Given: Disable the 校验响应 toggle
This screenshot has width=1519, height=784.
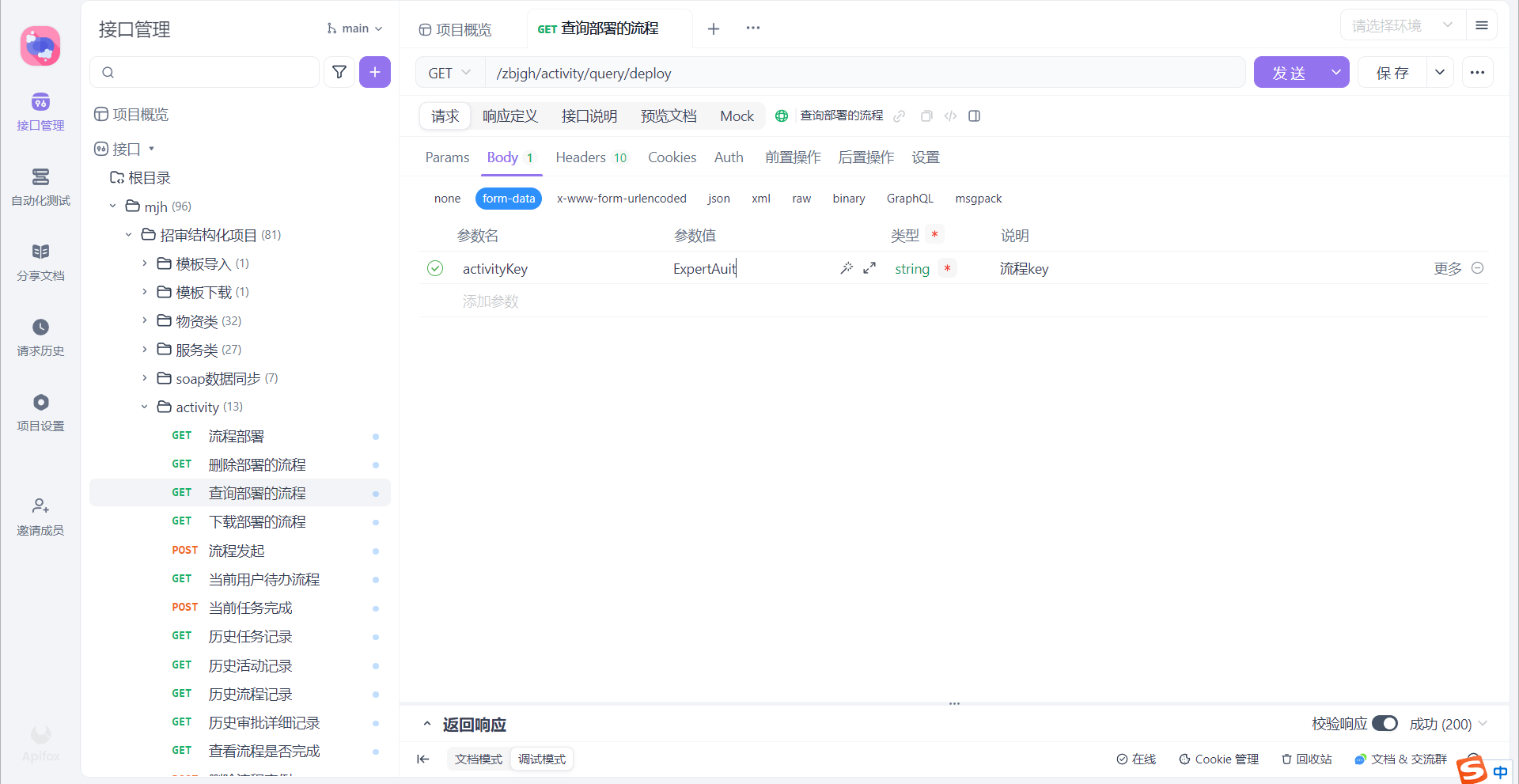Looking at the screenshot, I should [x=1385, y=723].
